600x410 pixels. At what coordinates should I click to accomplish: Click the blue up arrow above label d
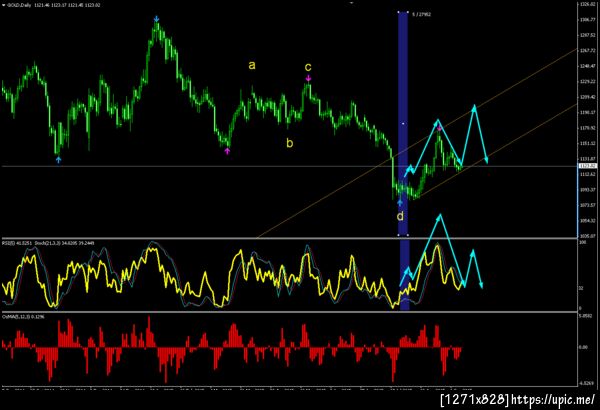click(400, 203)
